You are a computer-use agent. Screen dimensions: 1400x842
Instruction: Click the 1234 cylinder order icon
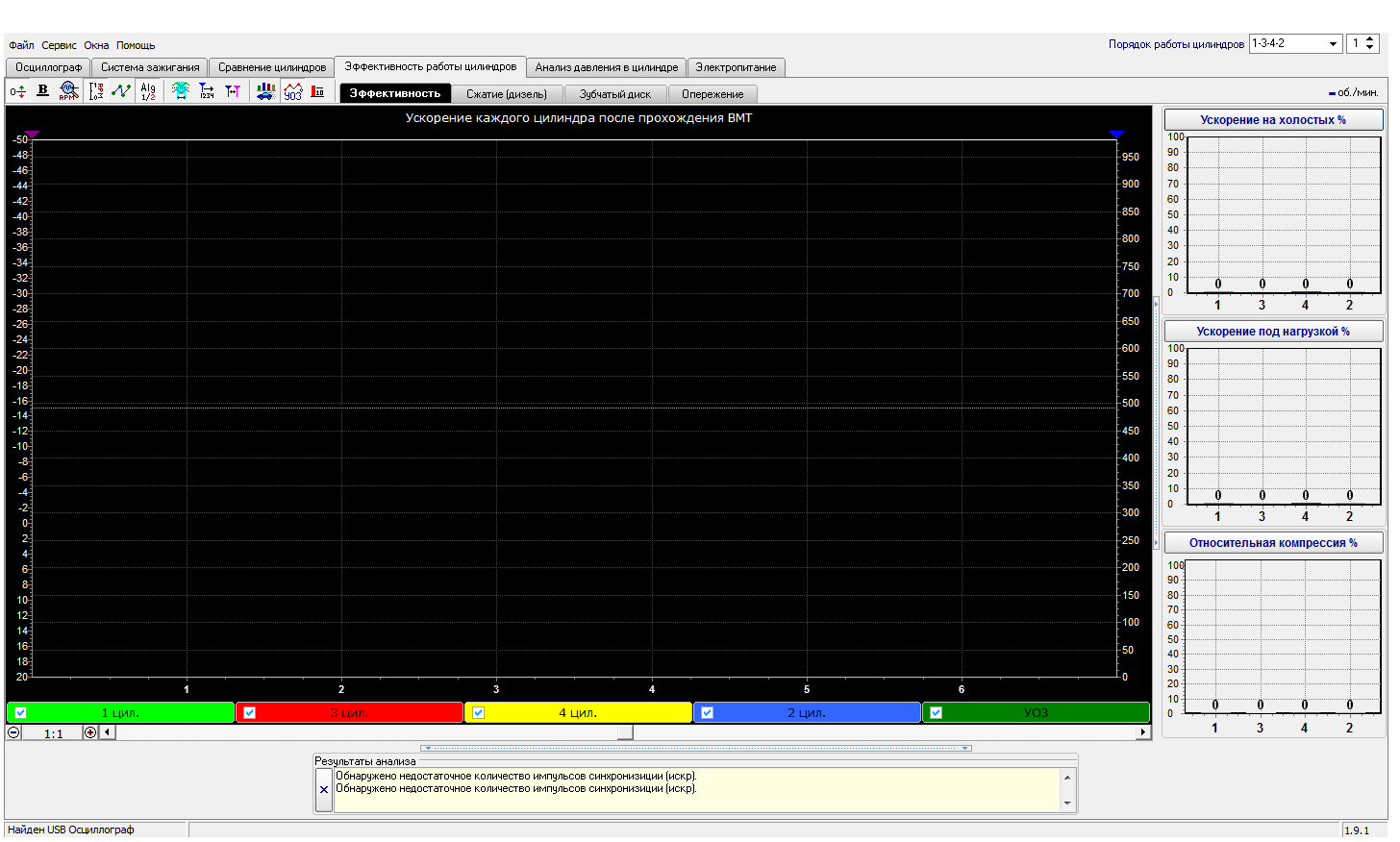[206, 91]
